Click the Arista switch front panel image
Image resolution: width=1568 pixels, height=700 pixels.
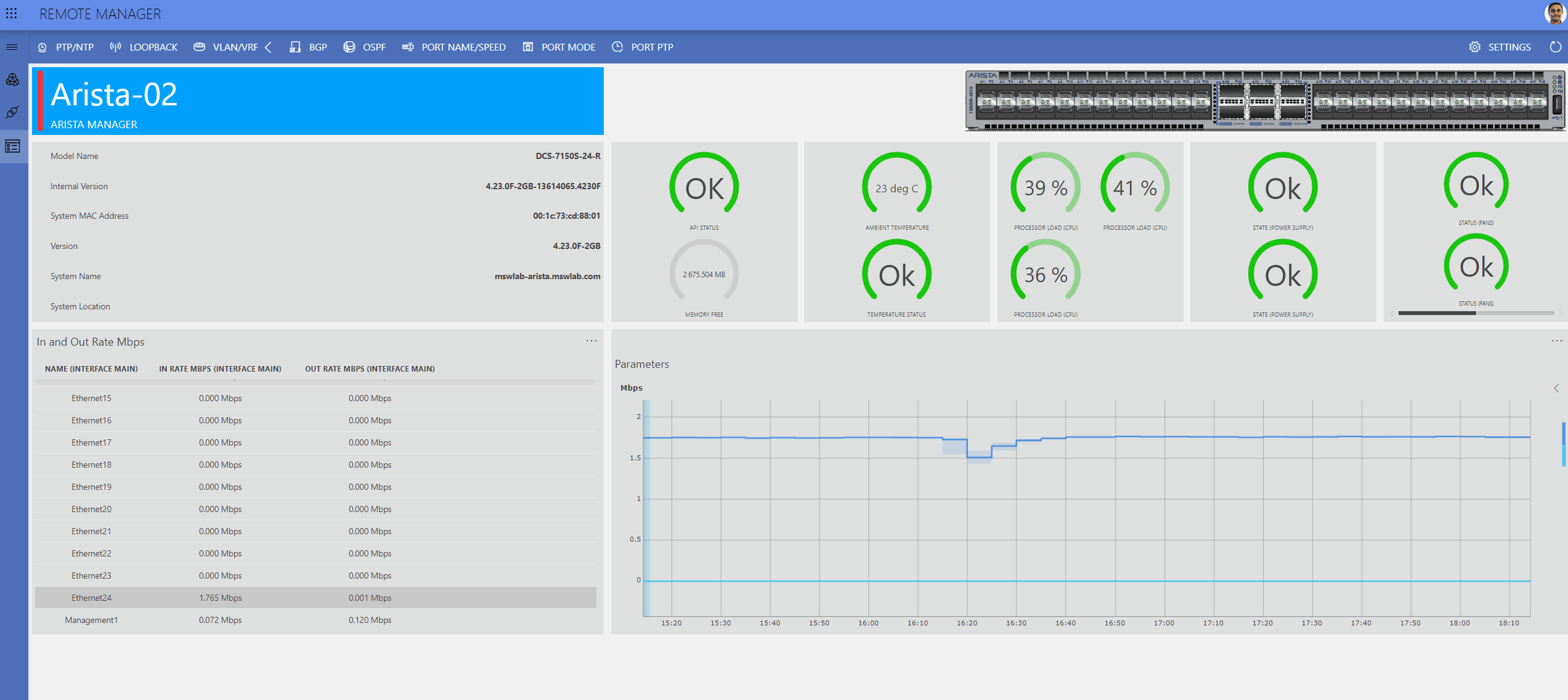pyautogui.click(x=1265, y=100)
